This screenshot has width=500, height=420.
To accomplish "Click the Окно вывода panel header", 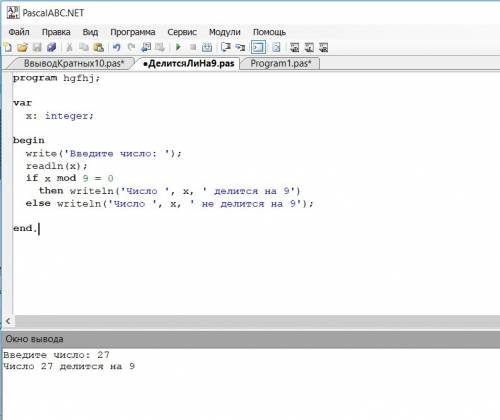I will [250, 339].
